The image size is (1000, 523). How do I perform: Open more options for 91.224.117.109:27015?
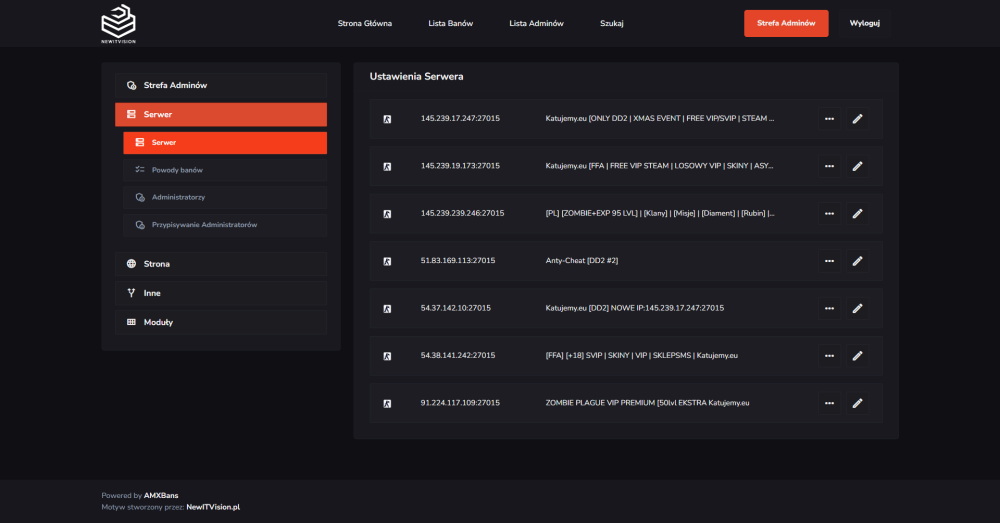(829, 403)
